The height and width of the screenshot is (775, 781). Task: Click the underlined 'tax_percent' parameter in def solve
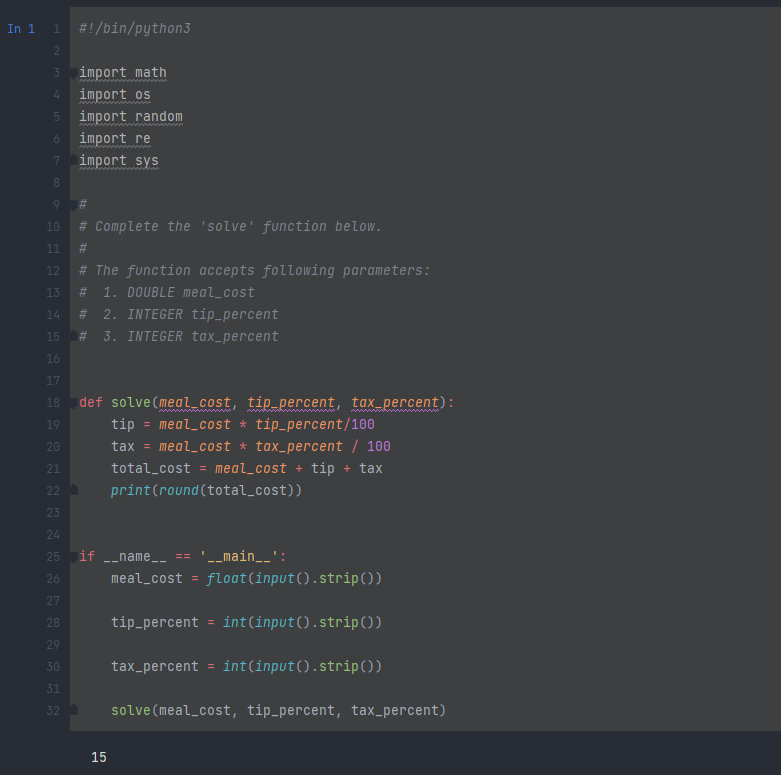(395, 402)
